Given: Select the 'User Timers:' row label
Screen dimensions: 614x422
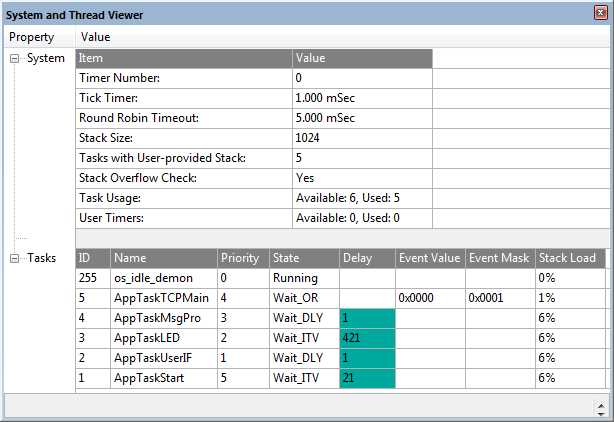Looking at the screenshot, I should tap(112, 218).
